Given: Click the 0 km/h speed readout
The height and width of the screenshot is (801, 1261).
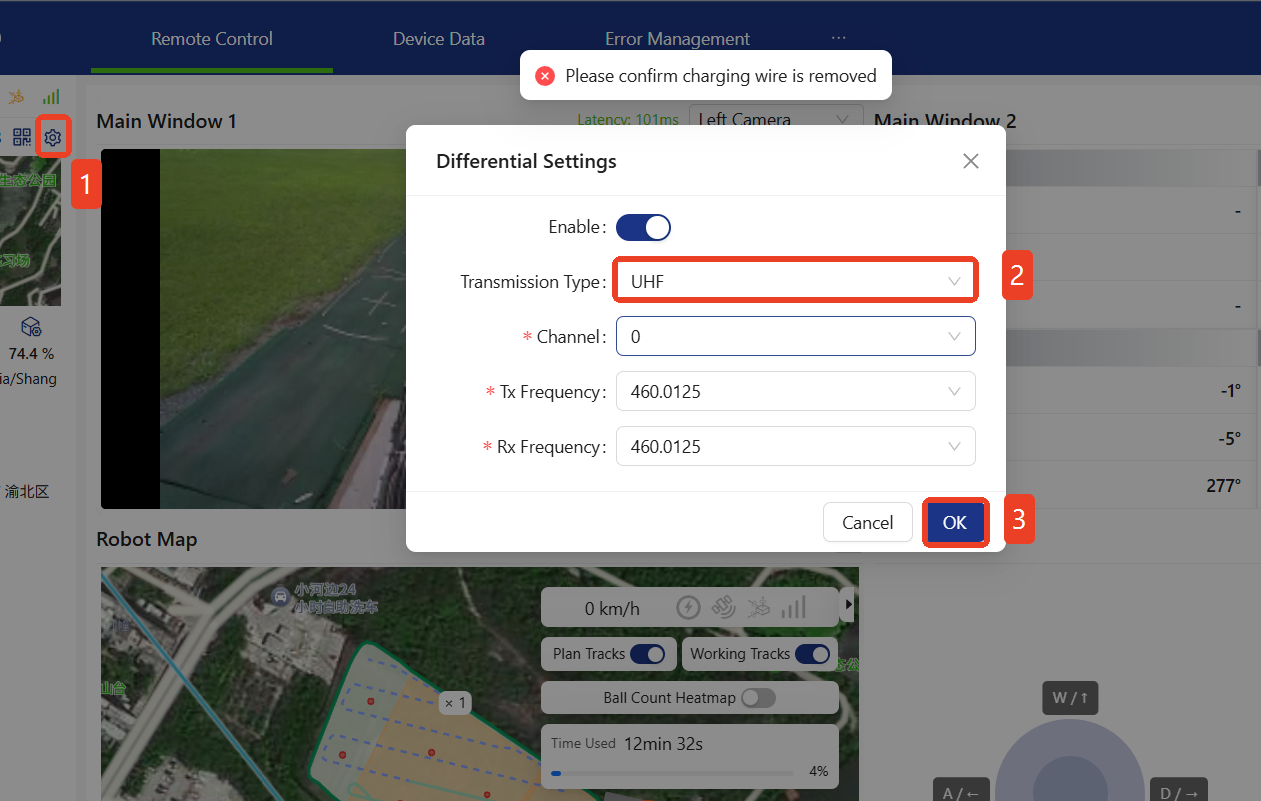Looking at the screenshot, I should tap(612, 608).
